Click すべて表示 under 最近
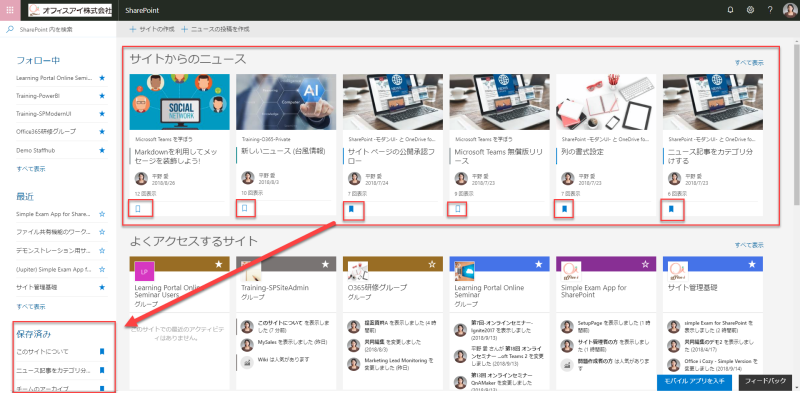The height and width of the screenshot is (393, 800). (x=31, y=307)
